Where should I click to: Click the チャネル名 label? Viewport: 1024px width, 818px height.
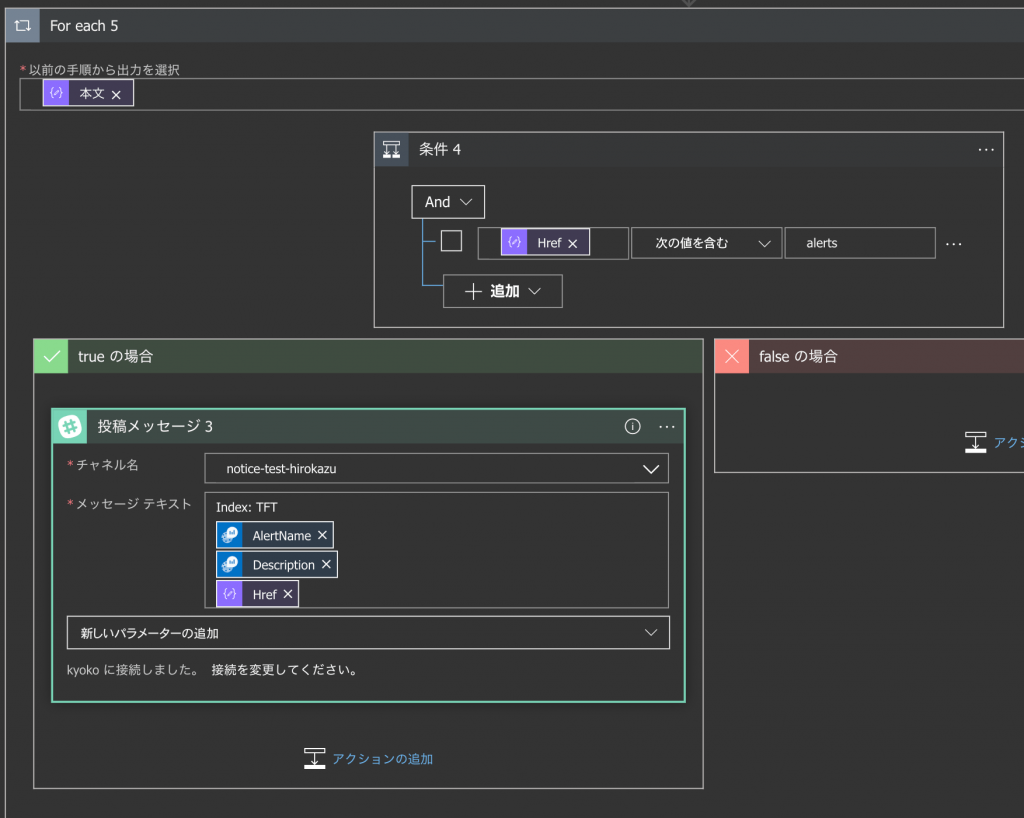click(107, 465)
